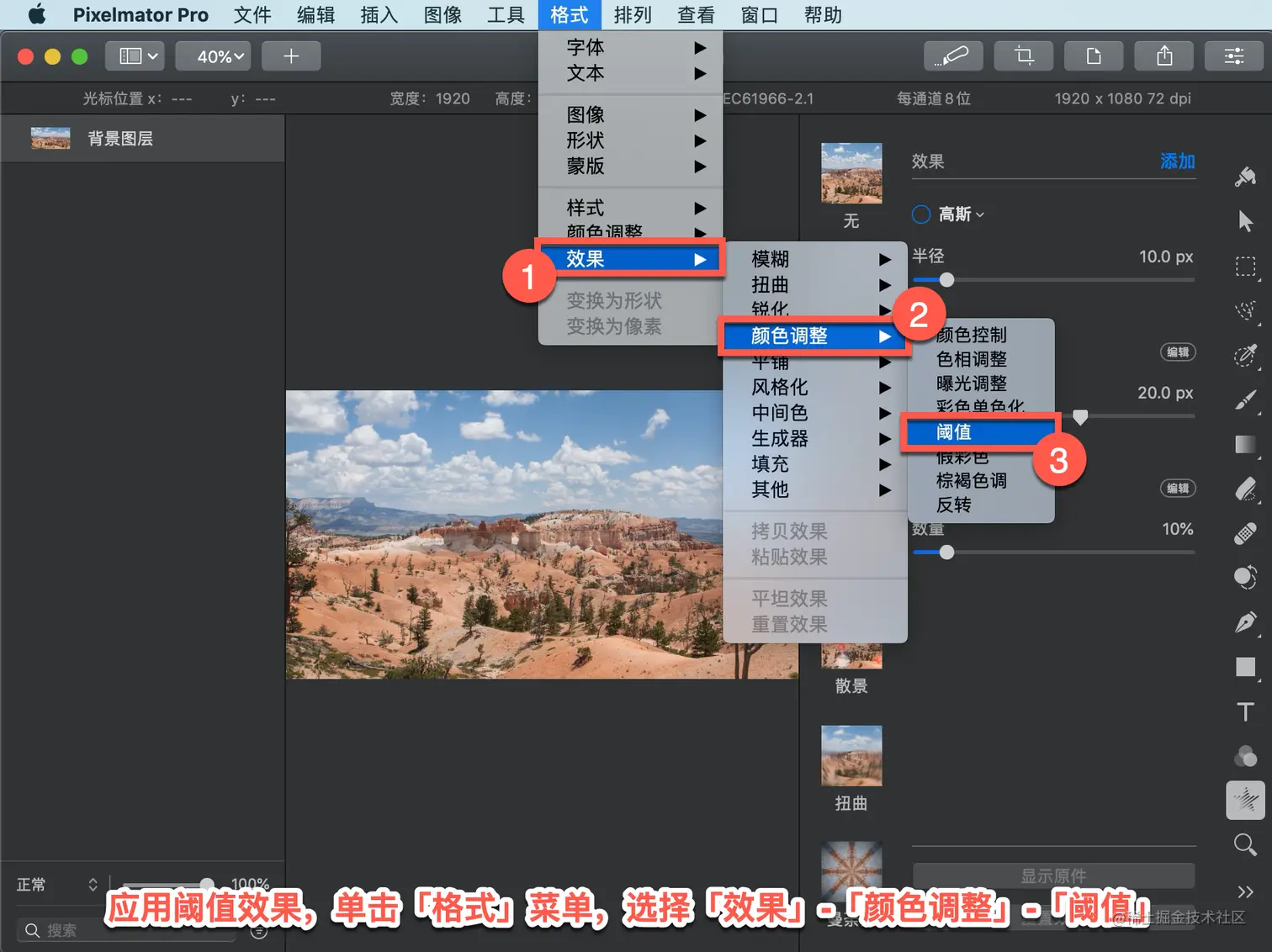The height and width of the screenshot is (952, 1272).
Task: Open the sidebar view dropdown
Action: click(x=135, y=56)
